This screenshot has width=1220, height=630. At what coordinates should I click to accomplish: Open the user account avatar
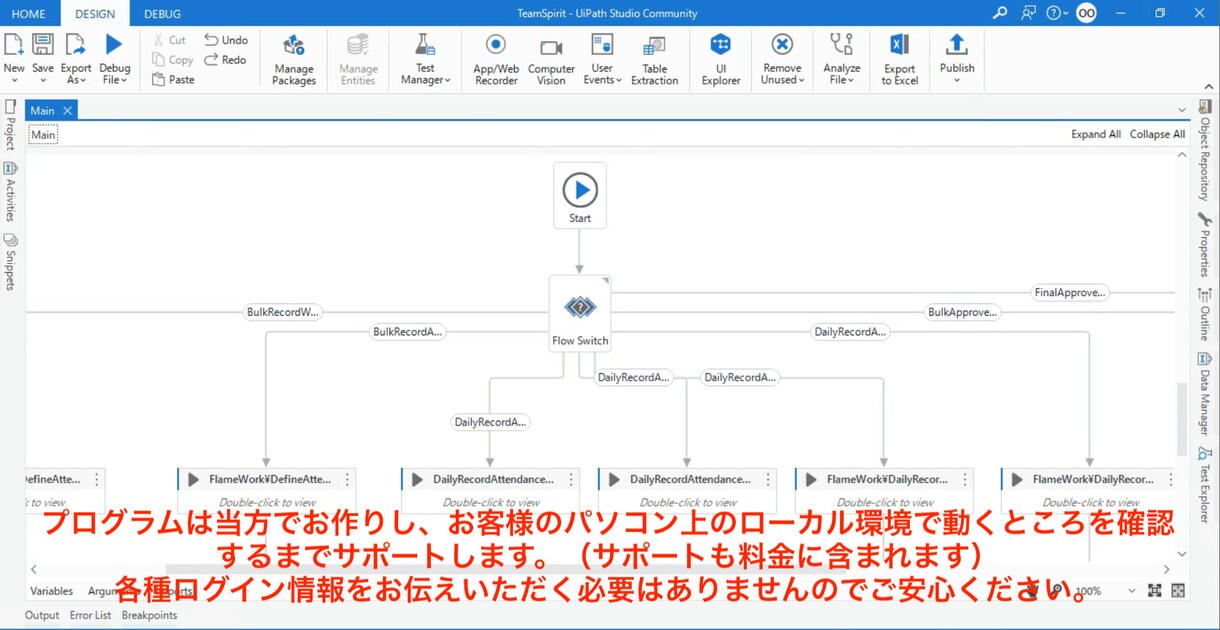(1086, 13)
